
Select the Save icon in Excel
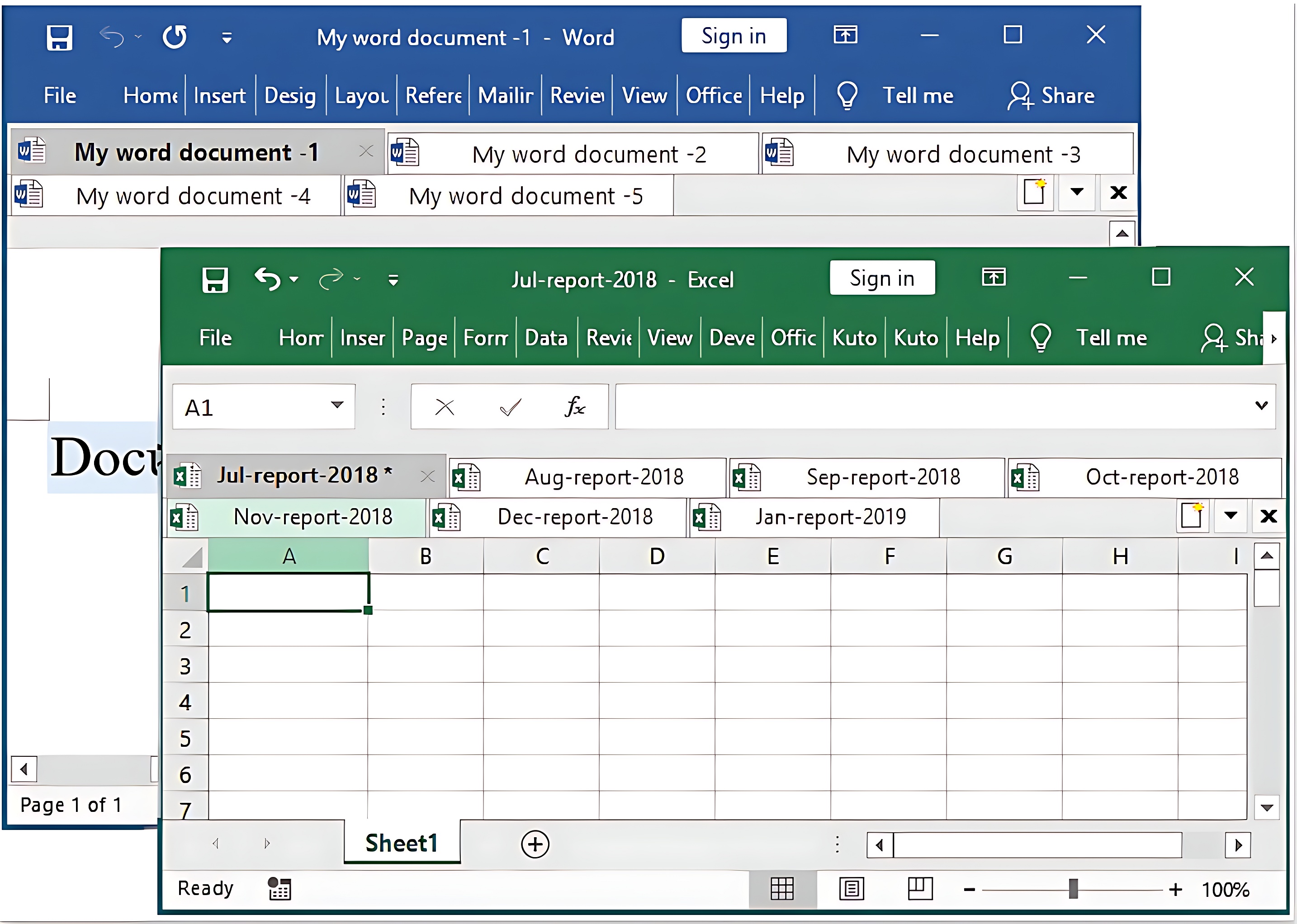214,278
